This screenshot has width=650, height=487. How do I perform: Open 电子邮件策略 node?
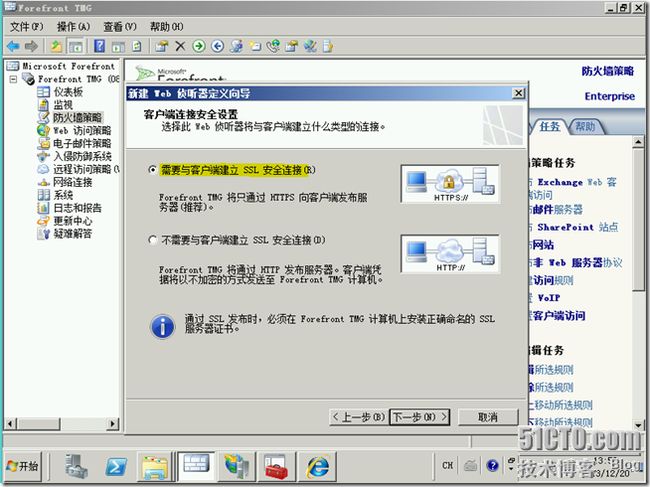point(82,143)
